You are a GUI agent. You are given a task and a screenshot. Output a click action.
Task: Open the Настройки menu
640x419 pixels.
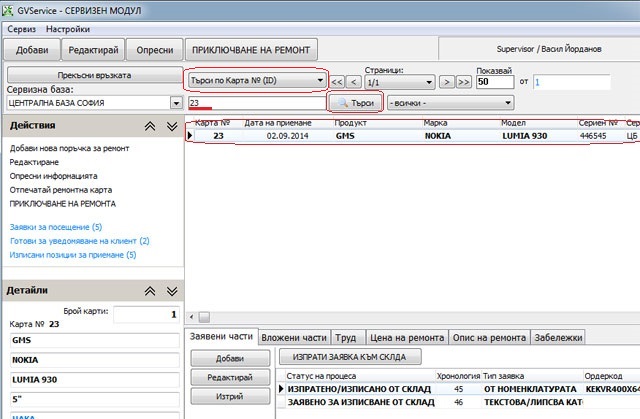tap(68, 29)
